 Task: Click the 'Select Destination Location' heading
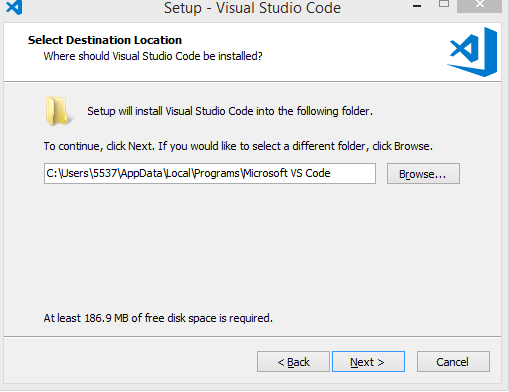(x=105, y=40)
